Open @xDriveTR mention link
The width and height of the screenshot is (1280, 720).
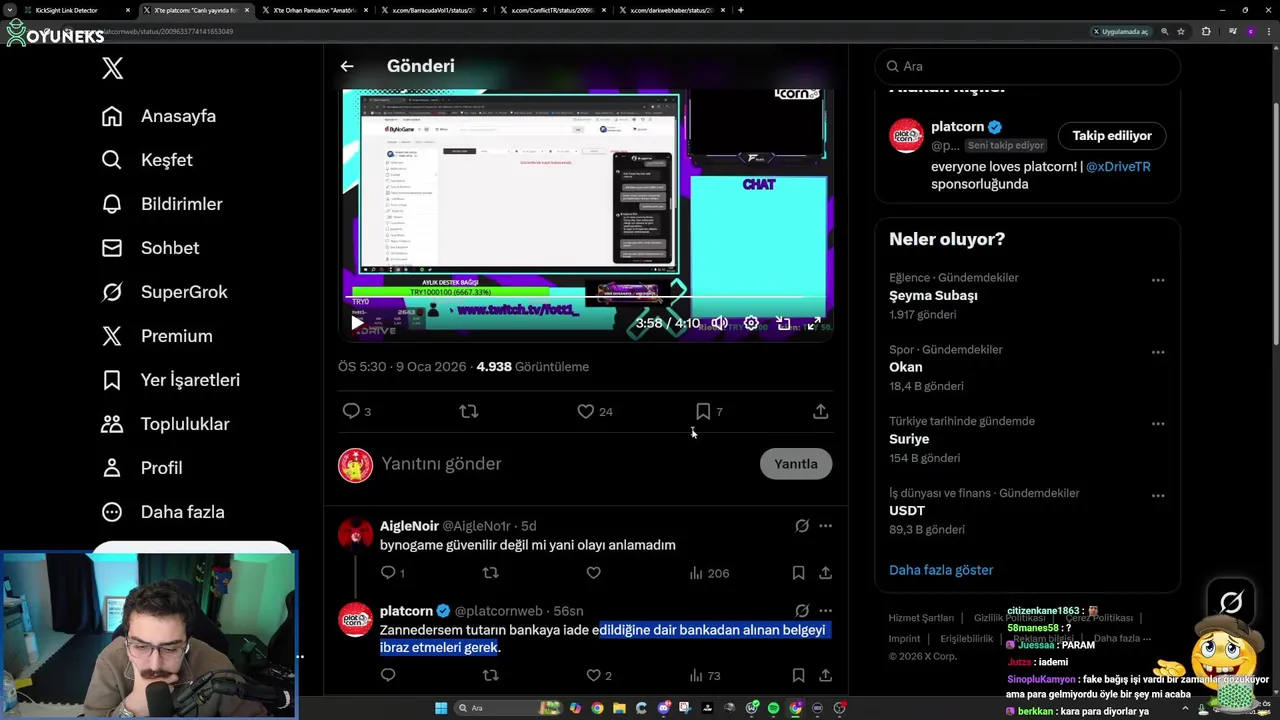(1118, 167)
